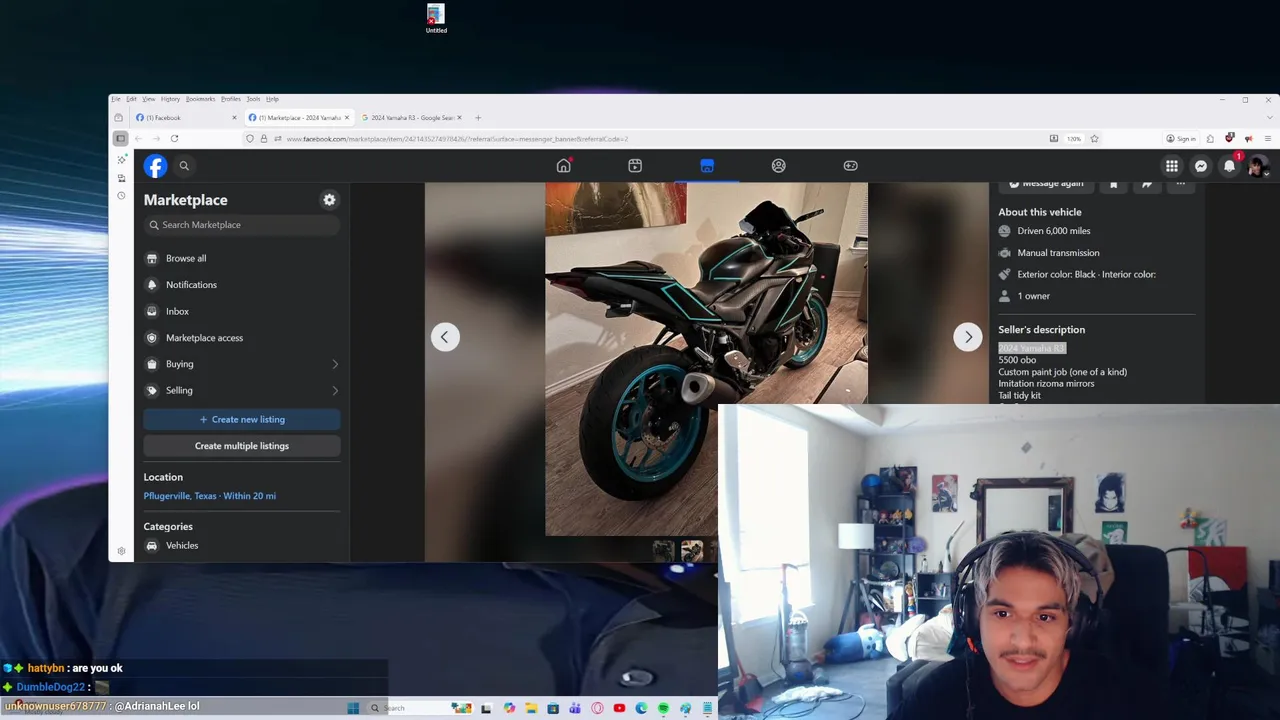The image size is (1280, 720).
Task: Select the second photo thumbnail
Action: [x=692, y=551]
